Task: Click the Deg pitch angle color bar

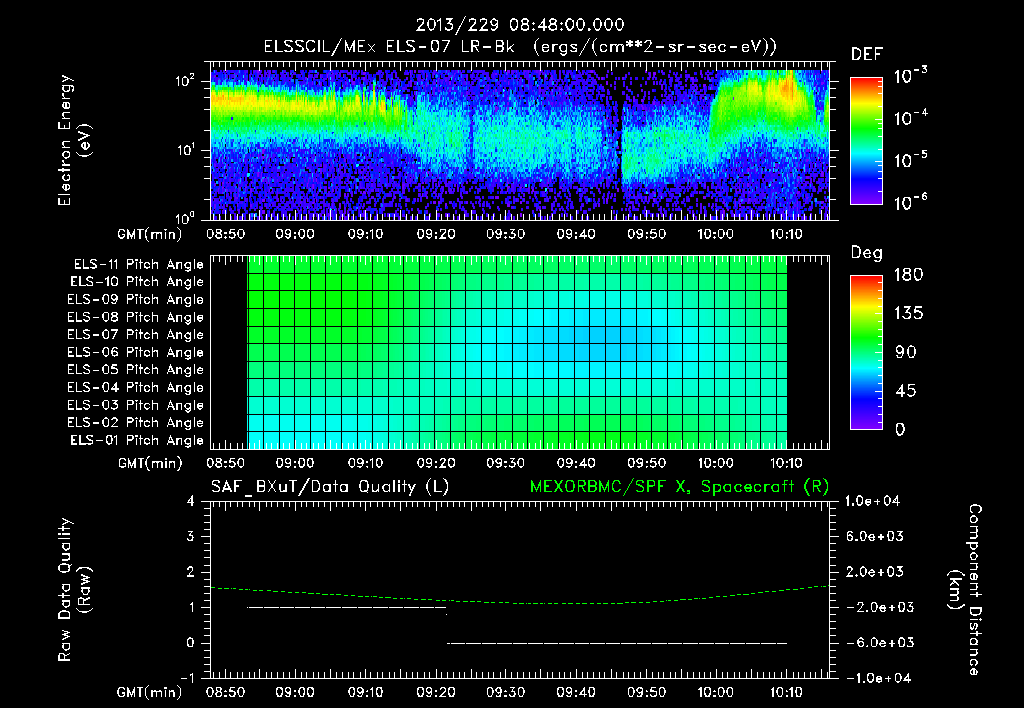Action: point(866,352)
